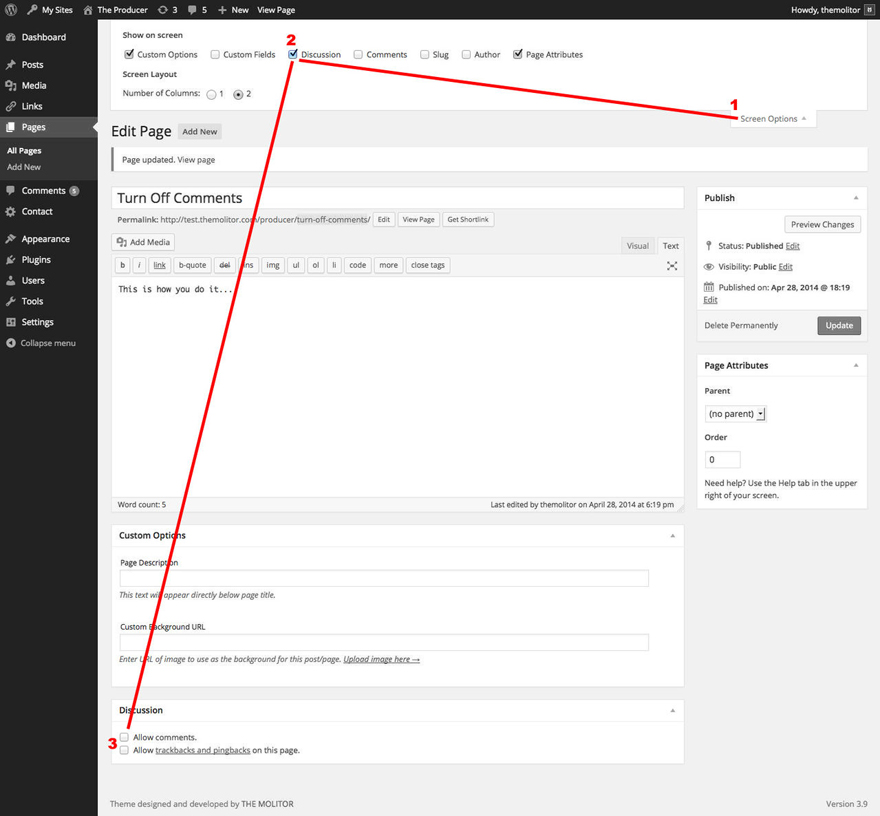Go to Plugins in the sidebar
This screenshot has height=816, width=880.
[x=36, y=259]
